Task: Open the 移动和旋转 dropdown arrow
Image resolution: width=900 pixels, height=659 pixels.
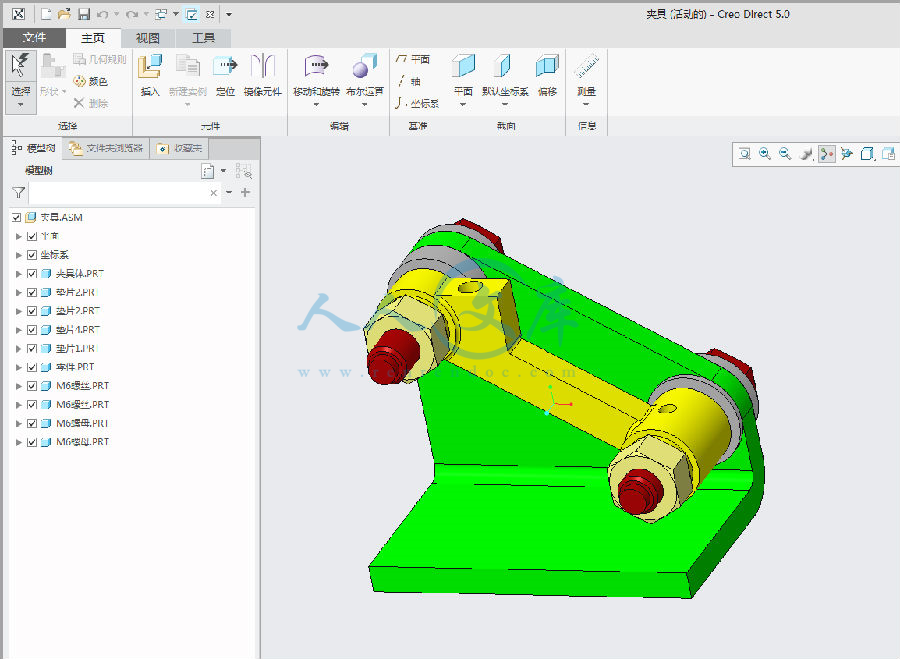Action: [316, 104]
